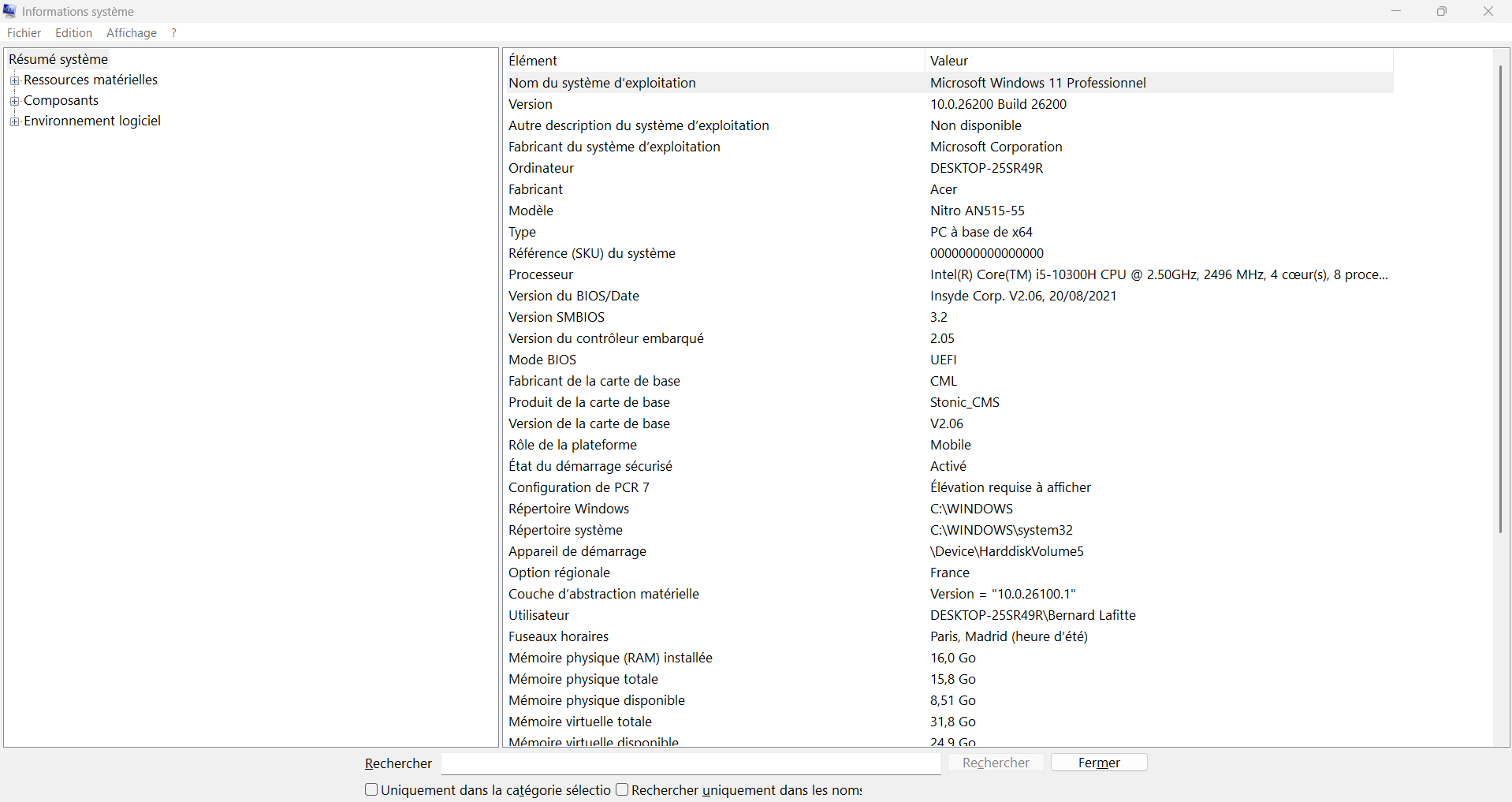
Task: Click the Élément column header
Action: (713, 61)
